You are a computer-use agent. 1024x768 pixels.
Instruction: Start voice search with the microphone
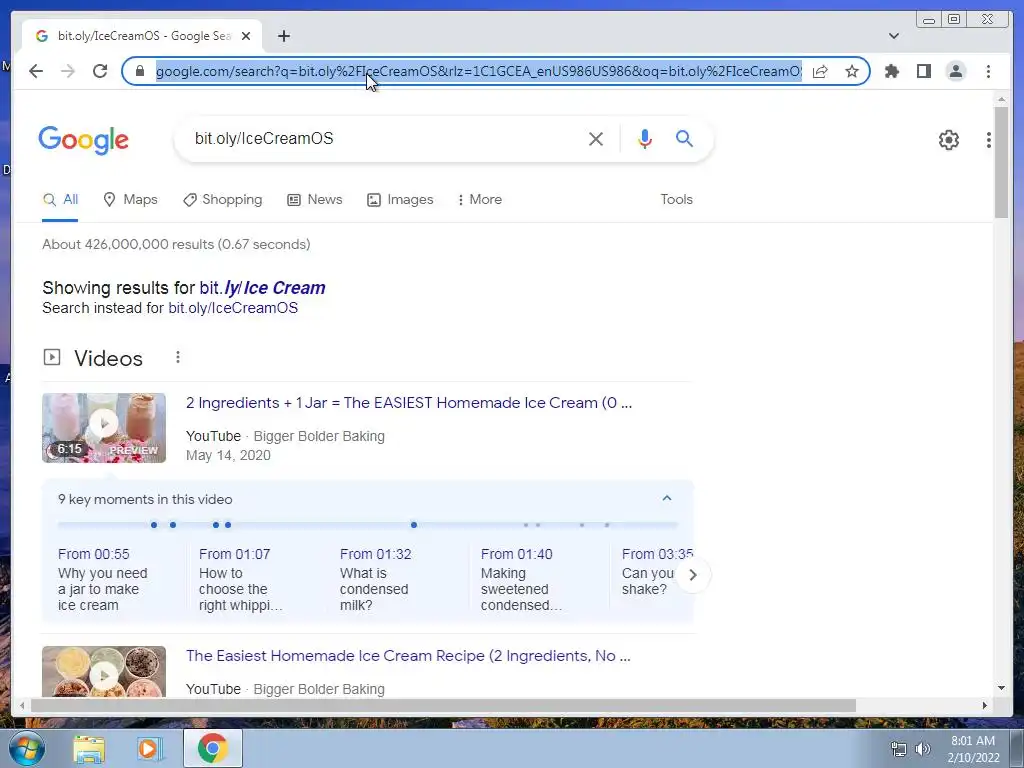(645, 138)
